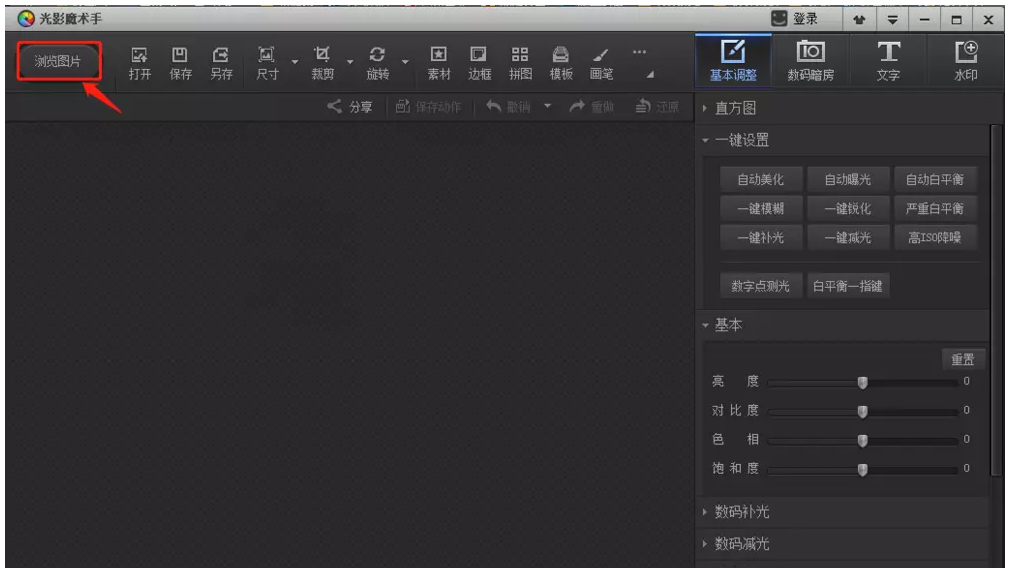This screenshot has height=568, width=1010.
Task: Open the 尺寸 dropdown arrow
Action: (x=295, y=62)
